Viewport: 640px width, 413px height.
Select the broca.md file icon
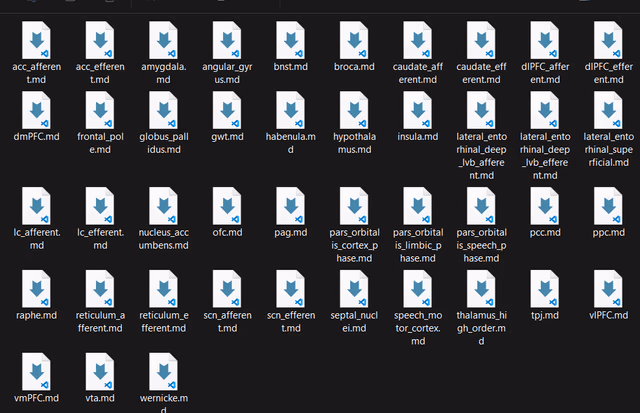coord(354,40)
